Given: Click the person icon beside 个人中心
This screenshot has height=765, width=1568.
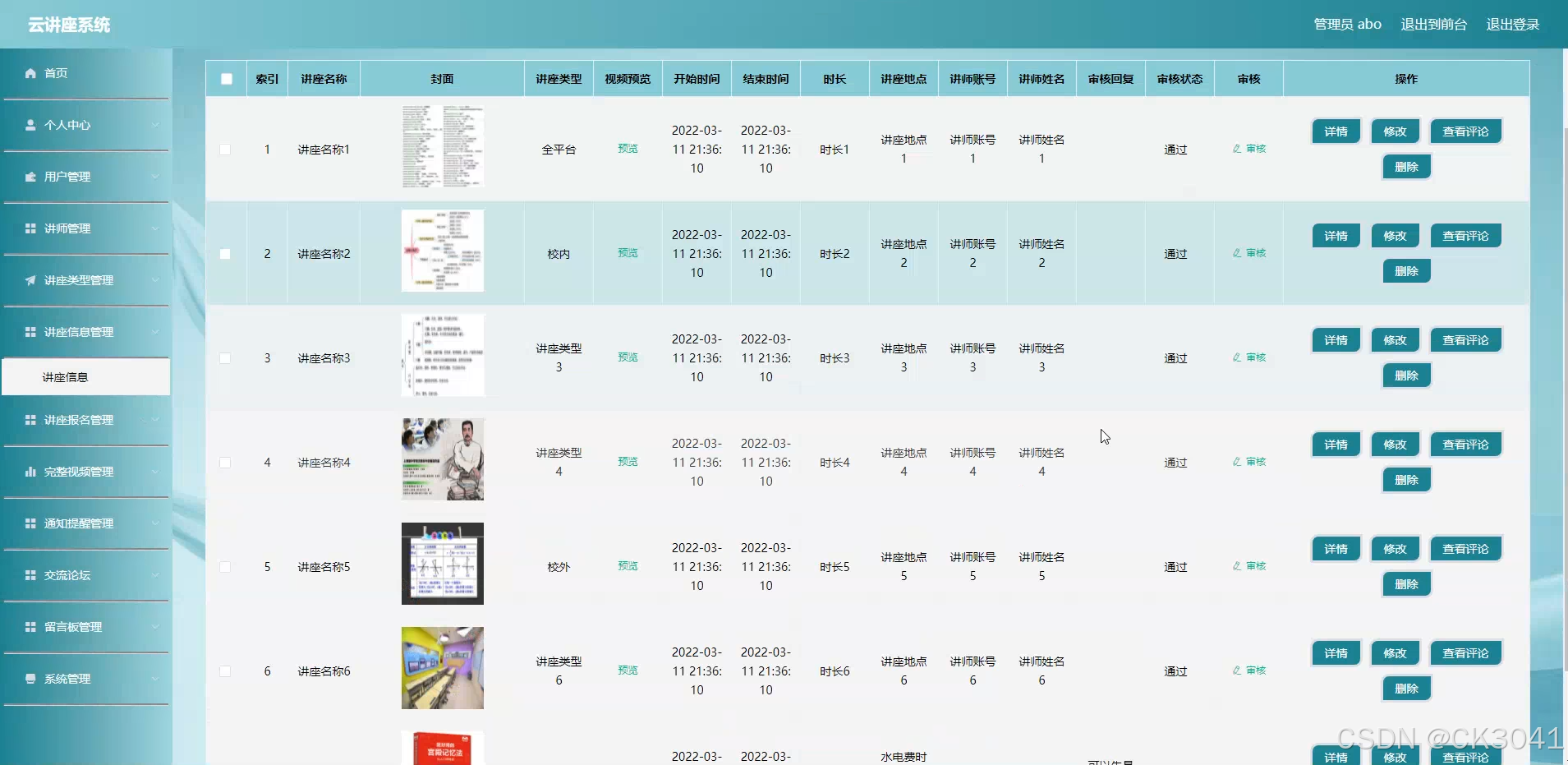Looking at the screenshot, I should pos(30,125).
